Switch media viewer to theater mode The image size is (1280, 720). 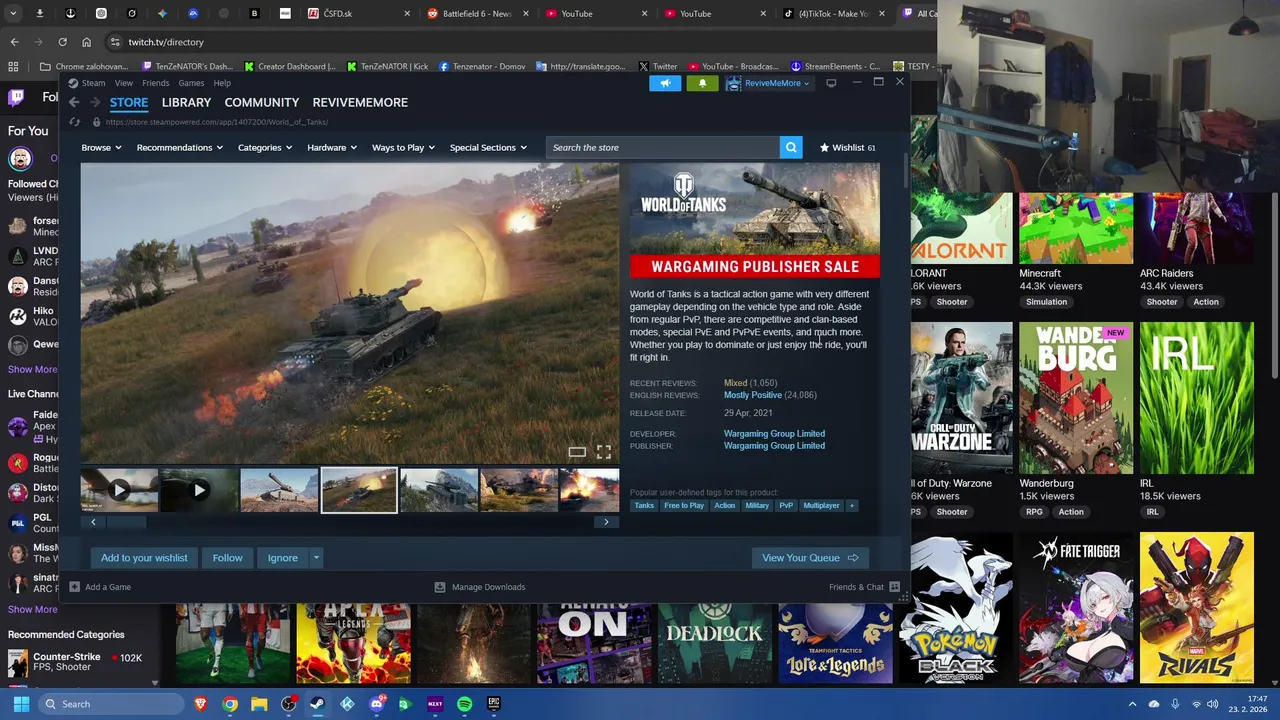pos(577,452)
